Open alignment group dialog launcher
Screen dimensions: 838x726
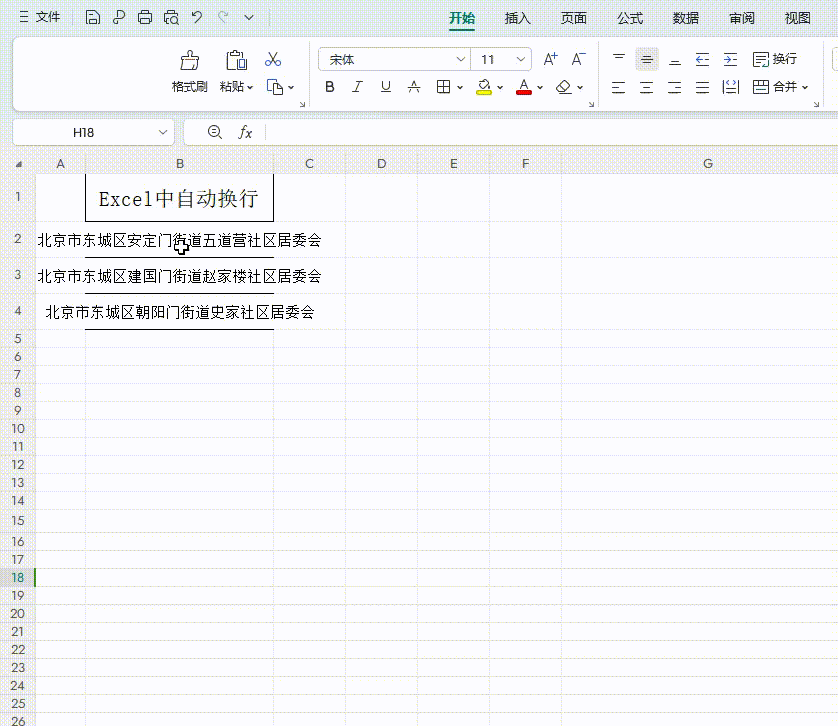(x=816, y=104)
